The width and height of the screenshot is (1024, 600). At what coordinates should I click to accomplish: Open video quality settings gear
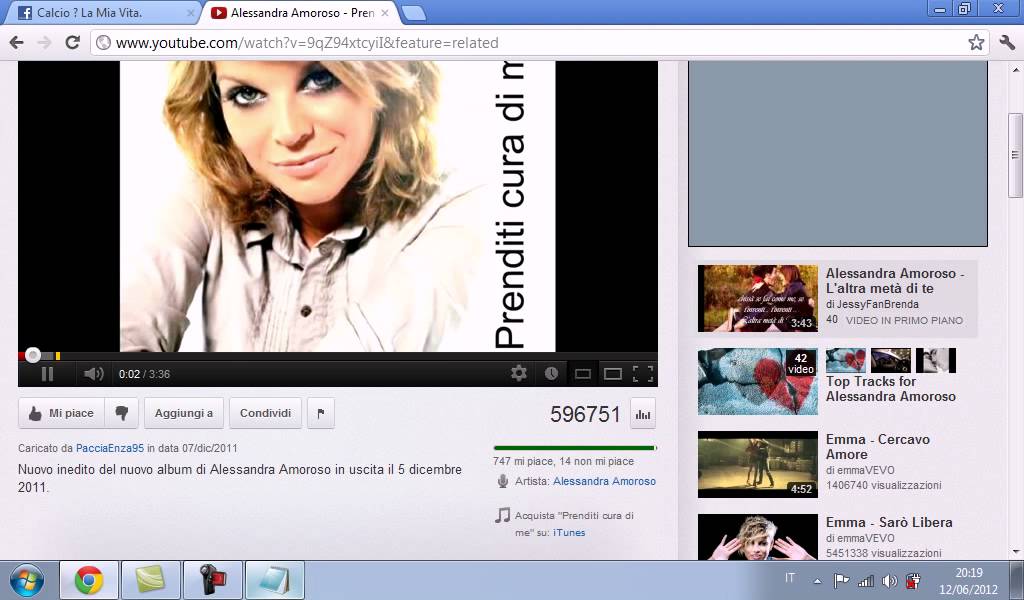pyautogui.click(x=519, y=373)
